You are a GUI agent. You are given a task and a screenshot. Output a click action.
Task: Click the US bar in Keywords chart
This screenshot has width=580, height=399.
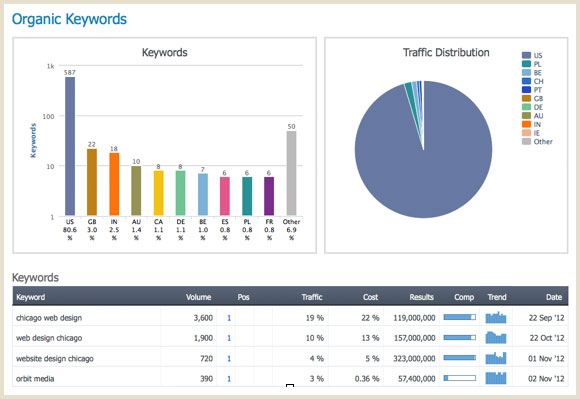click(x=70, y=146)
